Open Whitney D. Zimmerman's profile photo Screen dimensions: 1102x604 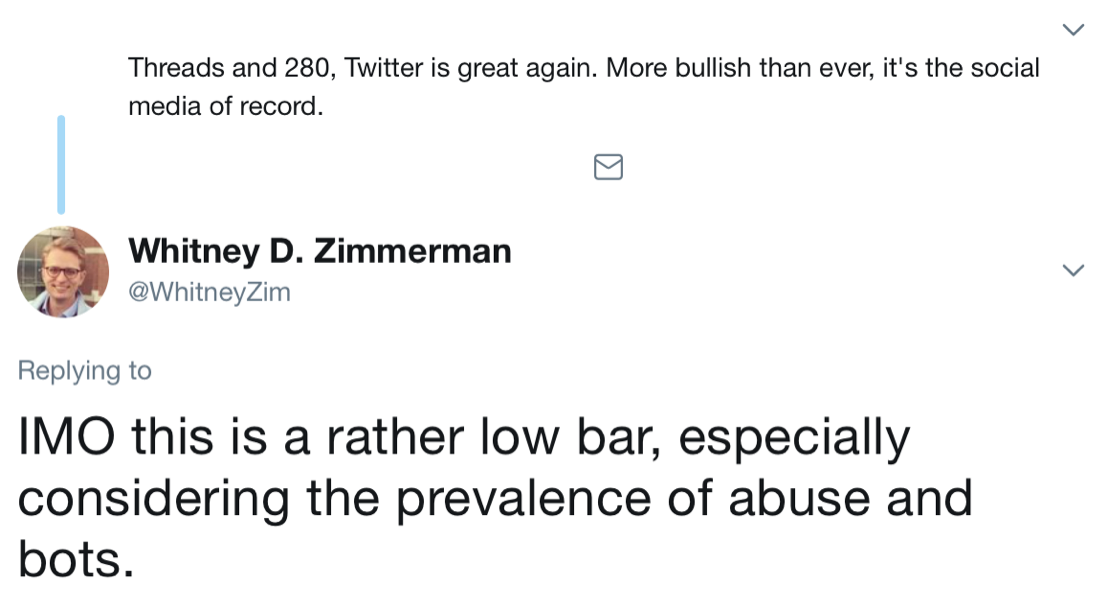pyautogui.click(x=63, y=272)
